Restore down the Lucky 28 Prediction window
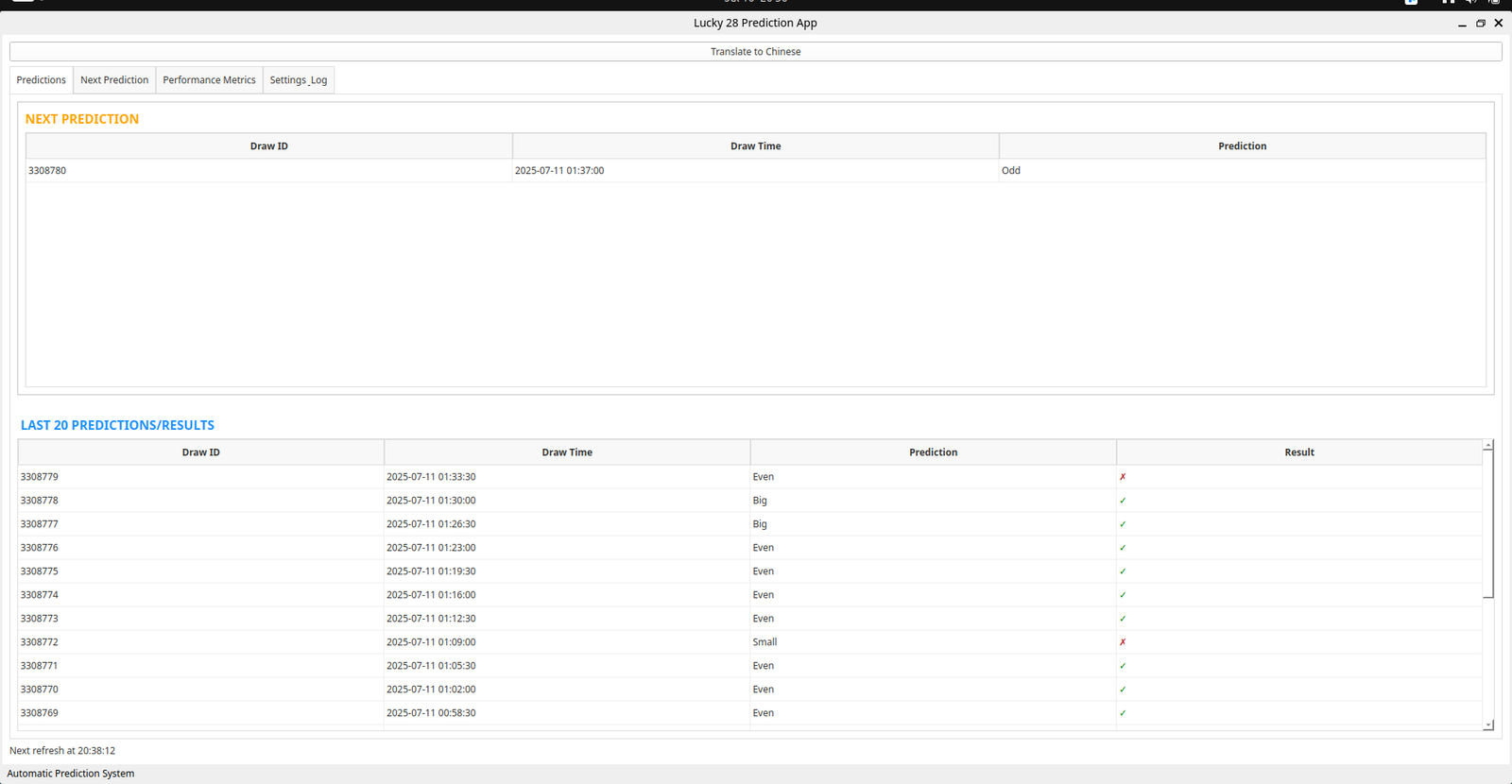This screenshot has height=784, width=1512. 1481,24
